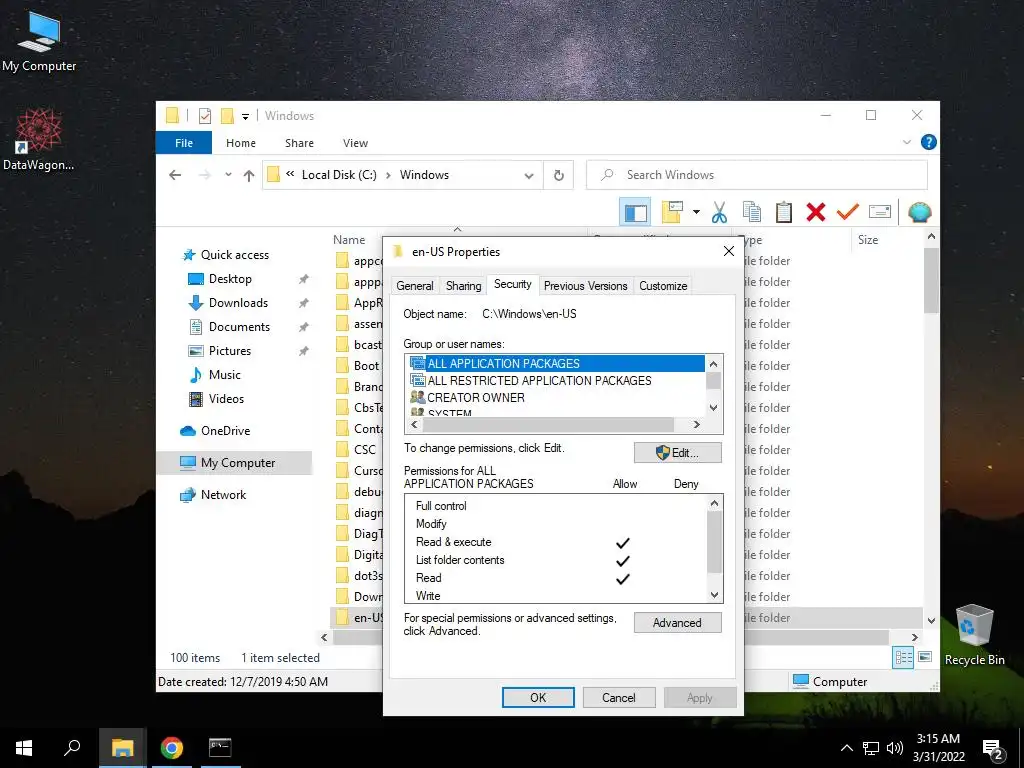Select Network in navigation pane
Screen dimensions: 1024x768
(x=223, y=495)
